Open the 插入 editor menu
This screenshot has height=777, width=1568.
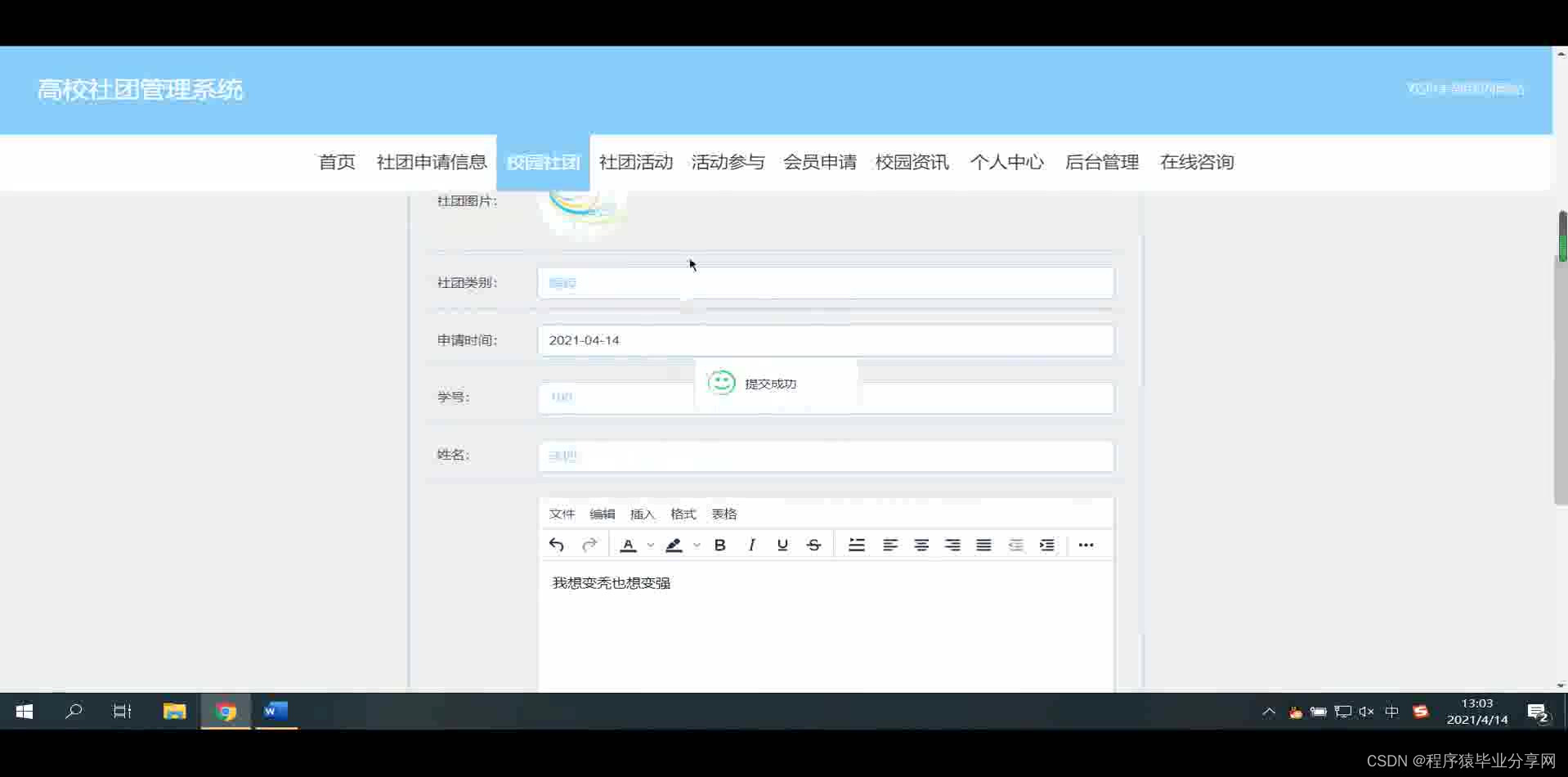[643, 514]
